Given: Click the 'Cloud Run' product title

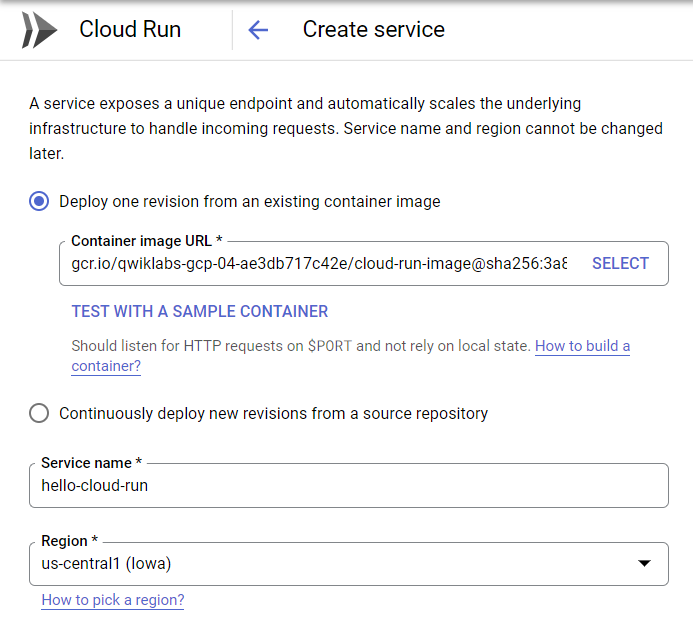Looking at the screenshot, I should point(130,30).
